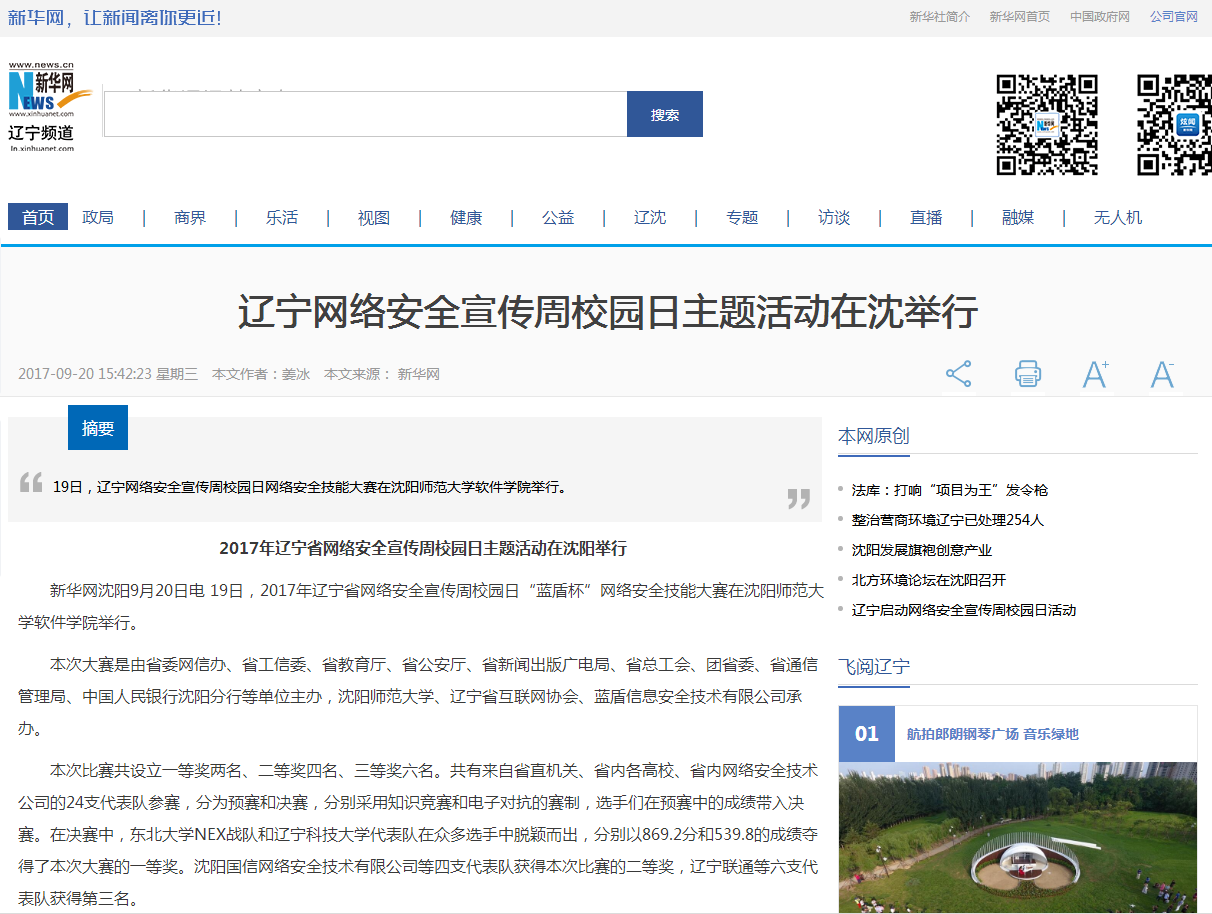This screenshot has width=1212, height=914.
Task: Open the 无人机 drone section
Action: pos(1117,217)
